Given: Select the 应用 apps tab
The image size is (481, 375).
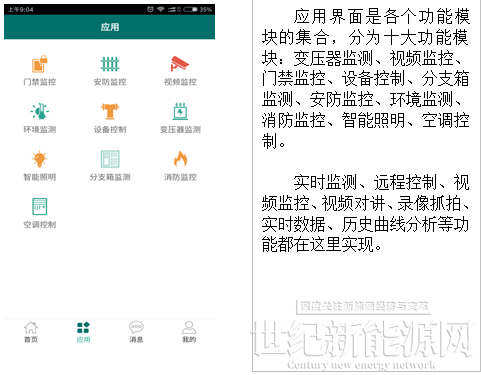Looking at the screenshot, I should click(x=83, y=332).
